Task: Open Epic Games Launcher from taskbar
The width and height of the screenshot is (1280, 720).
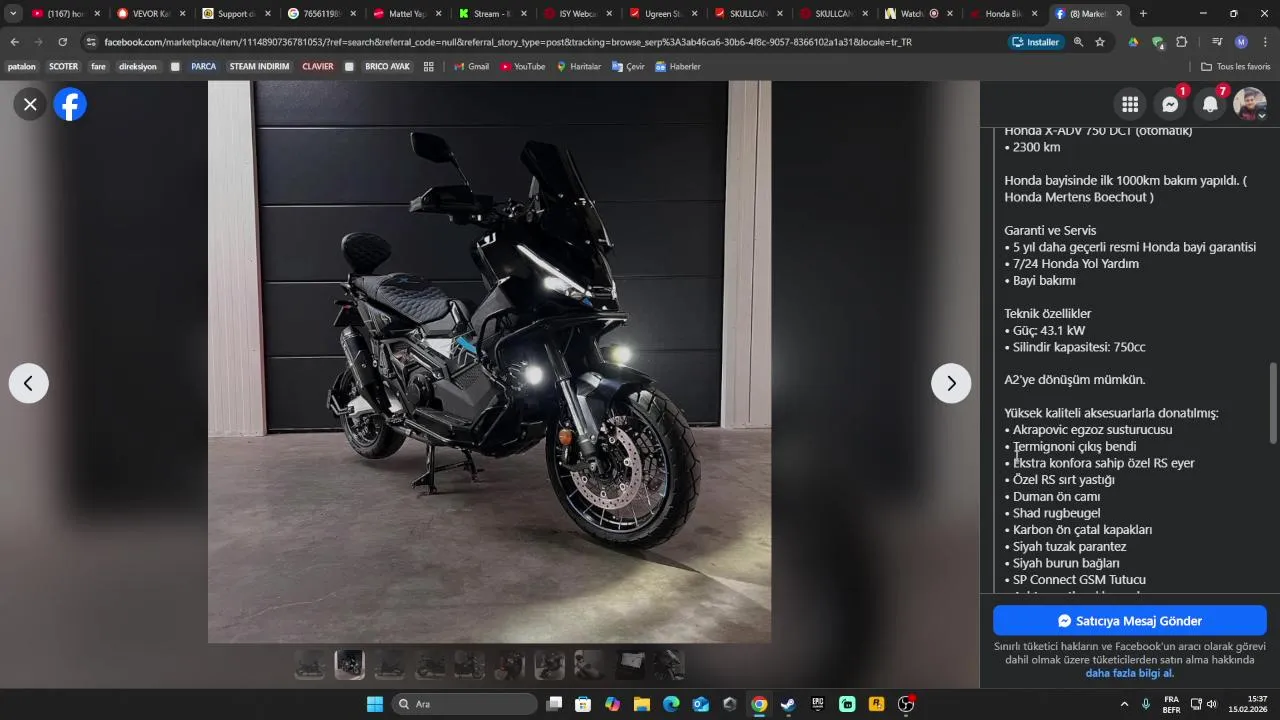Action: pyautogui.click(x=818, y=704)
